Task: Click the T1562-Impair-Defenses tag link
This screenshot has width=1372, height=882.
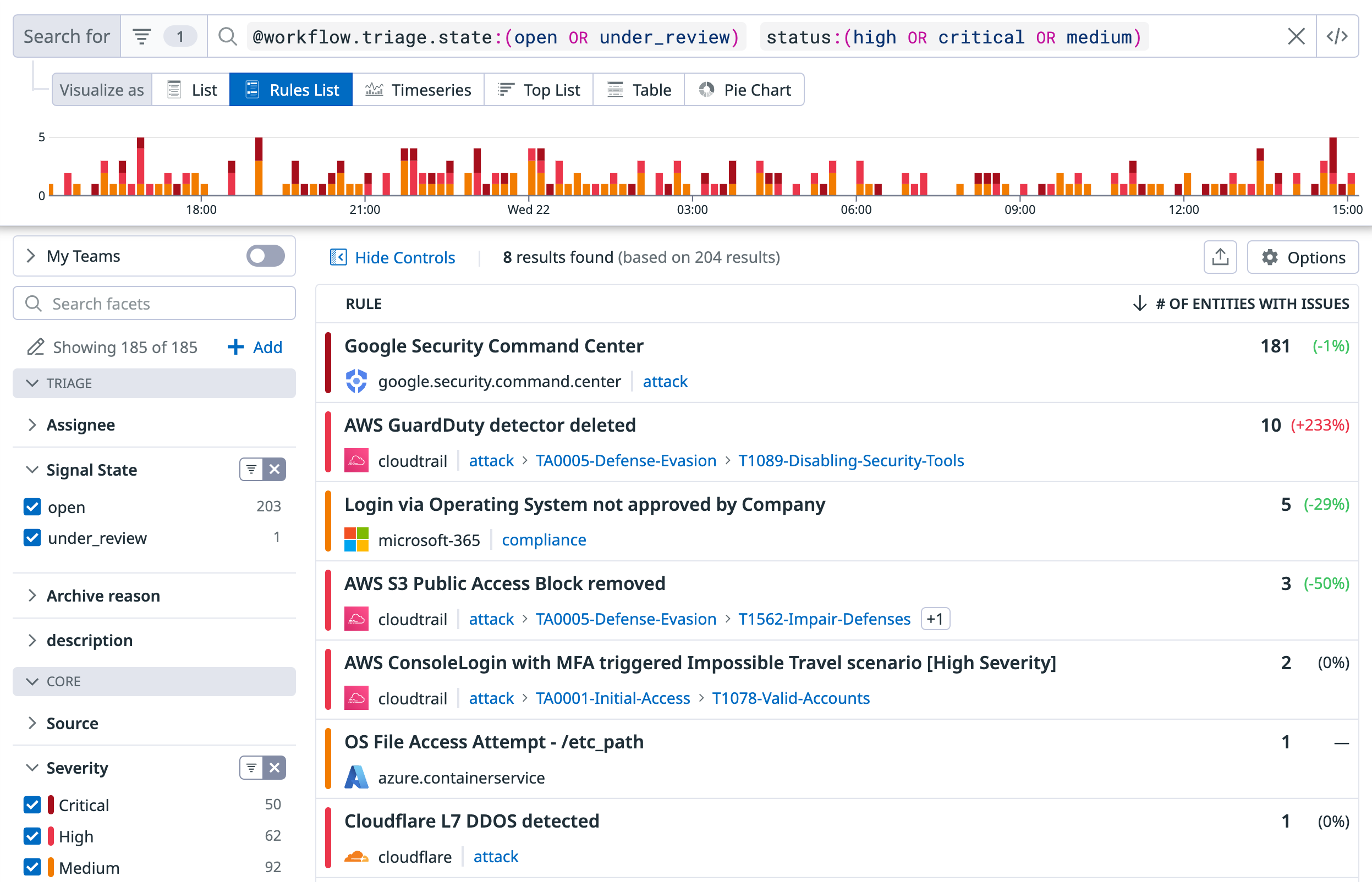Action: [824, 619]
